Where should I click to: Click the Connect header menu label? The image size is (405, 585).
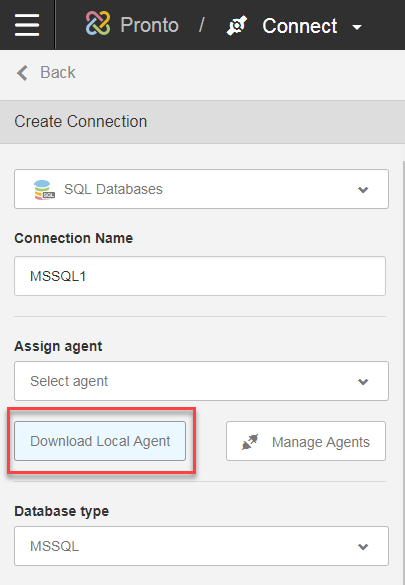pyautogui.click(x=300, y=26)
